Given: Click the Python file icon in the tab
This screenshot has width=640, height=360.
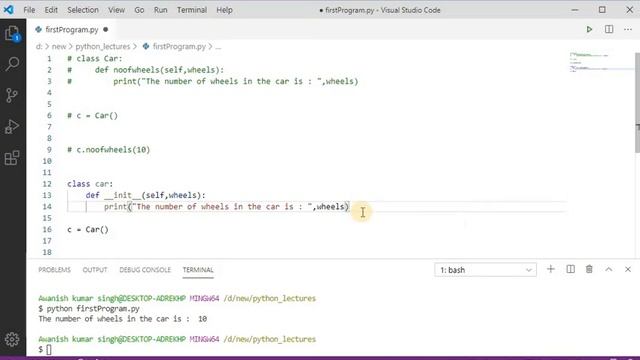Looking at the screenshot, I should 38,29.
